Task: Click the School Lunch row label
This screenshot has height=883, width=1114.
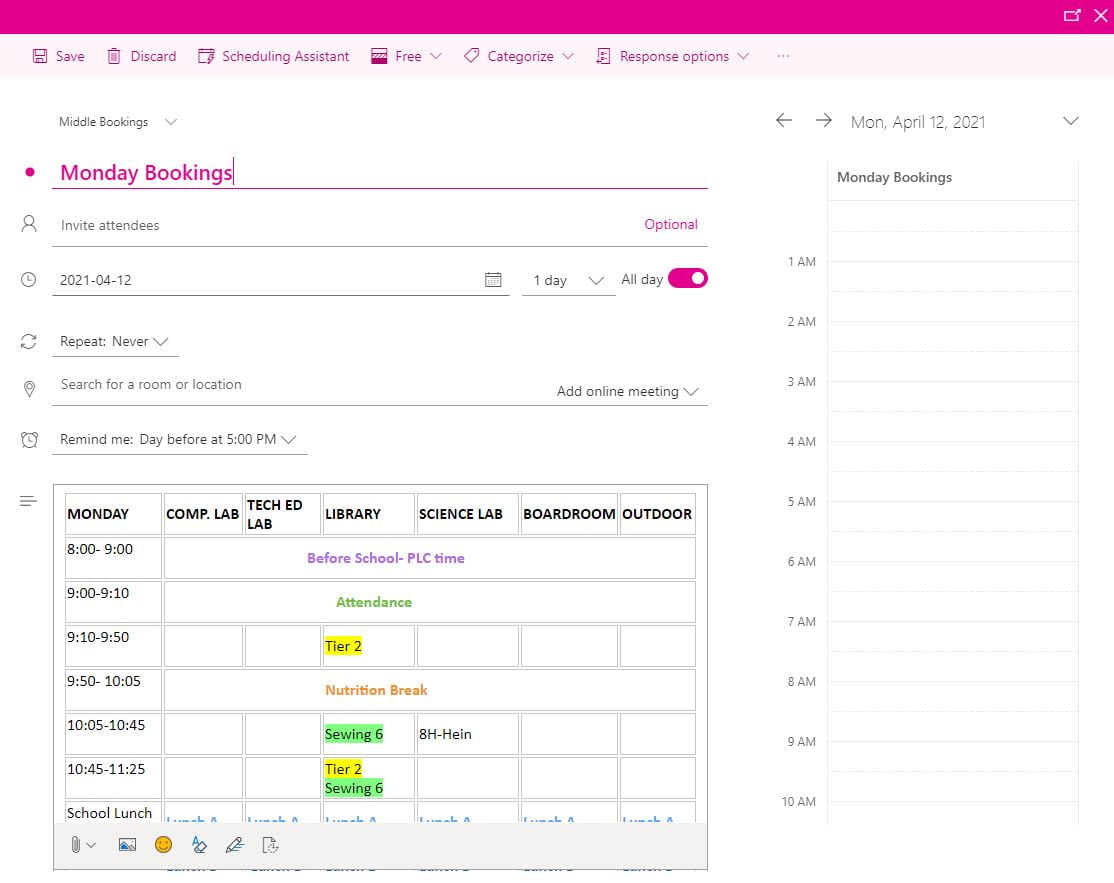Action: pyautogui.click(x=109, y=813)
